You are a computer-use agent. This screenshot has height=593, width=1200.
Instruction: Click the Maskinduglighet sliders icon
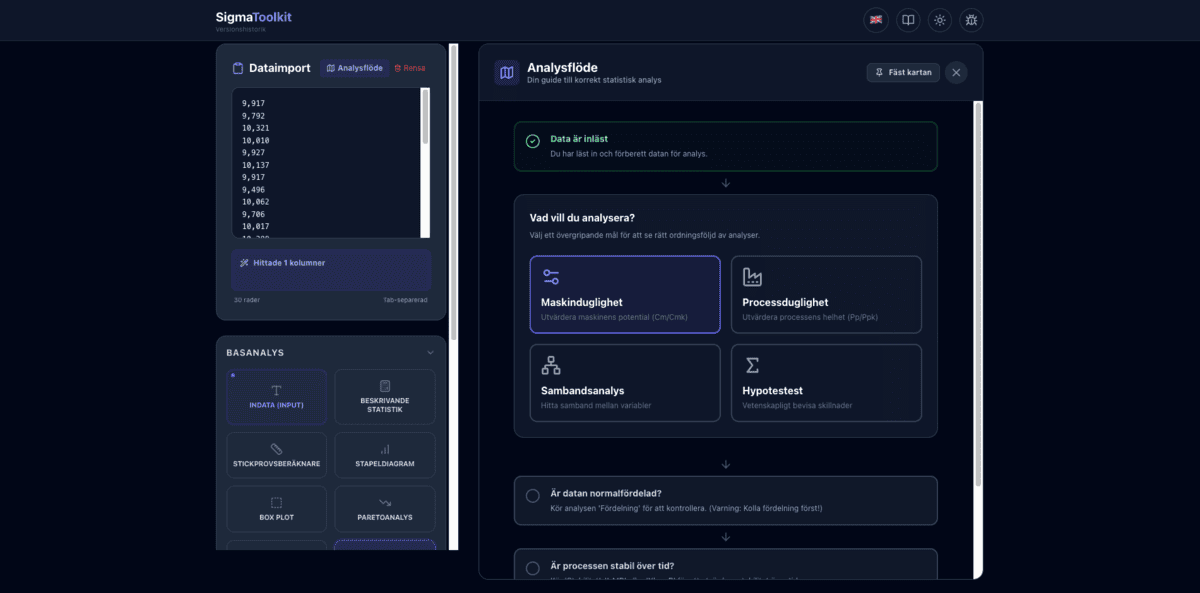pos(551,277)
